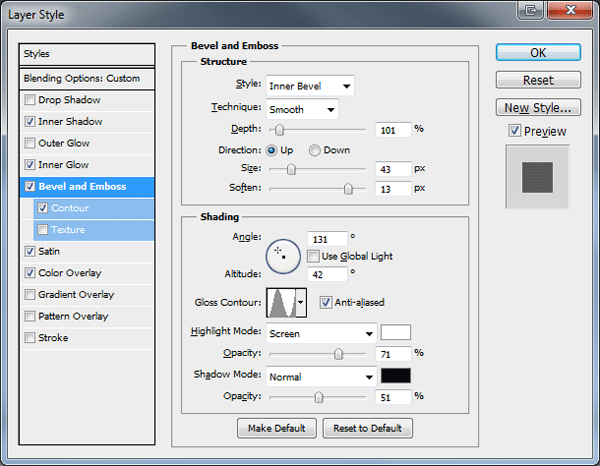Uncheck the Inner Glow checkbox

tap(29, 165)
